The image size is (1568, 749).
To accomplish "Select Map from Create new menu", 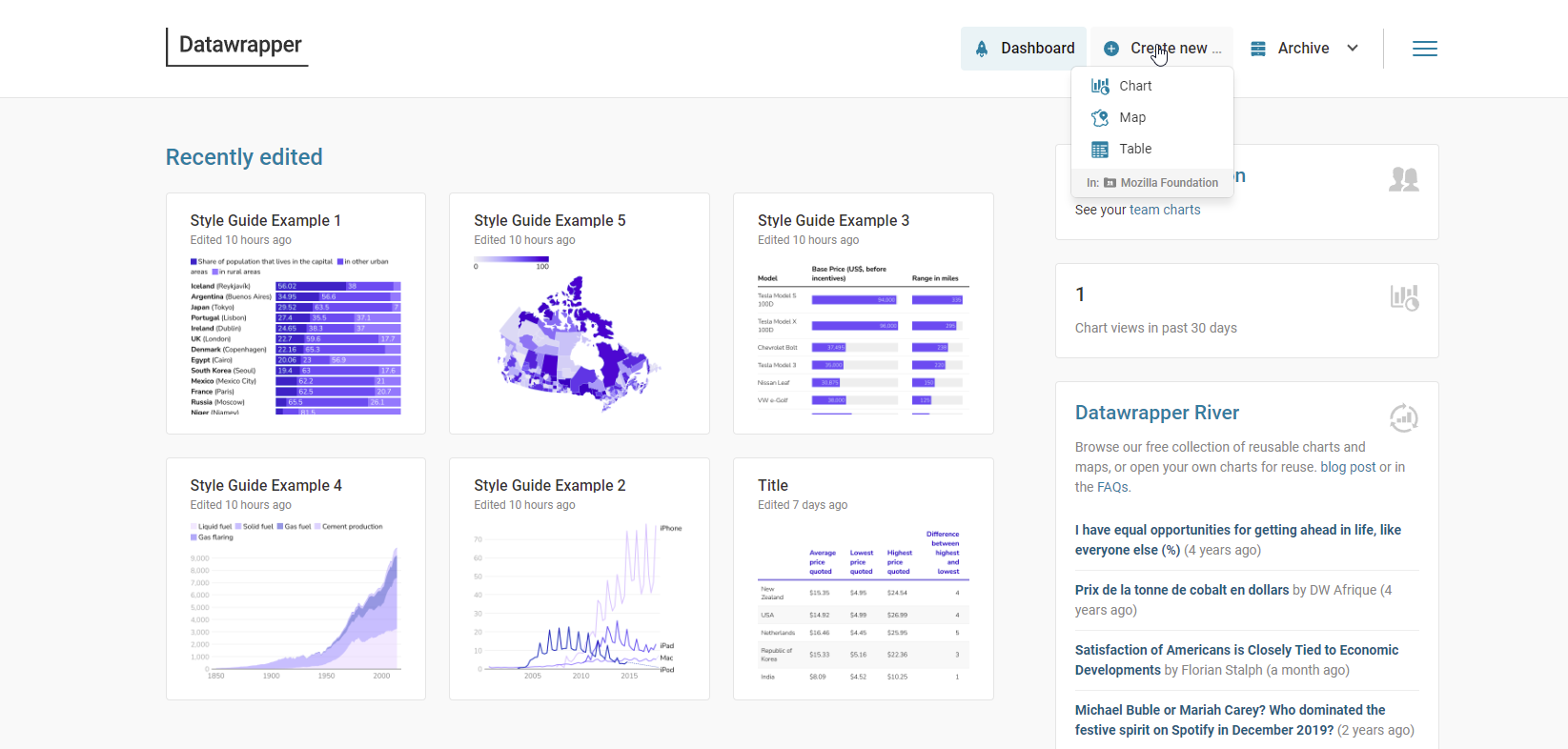I will coord(1132,117).
